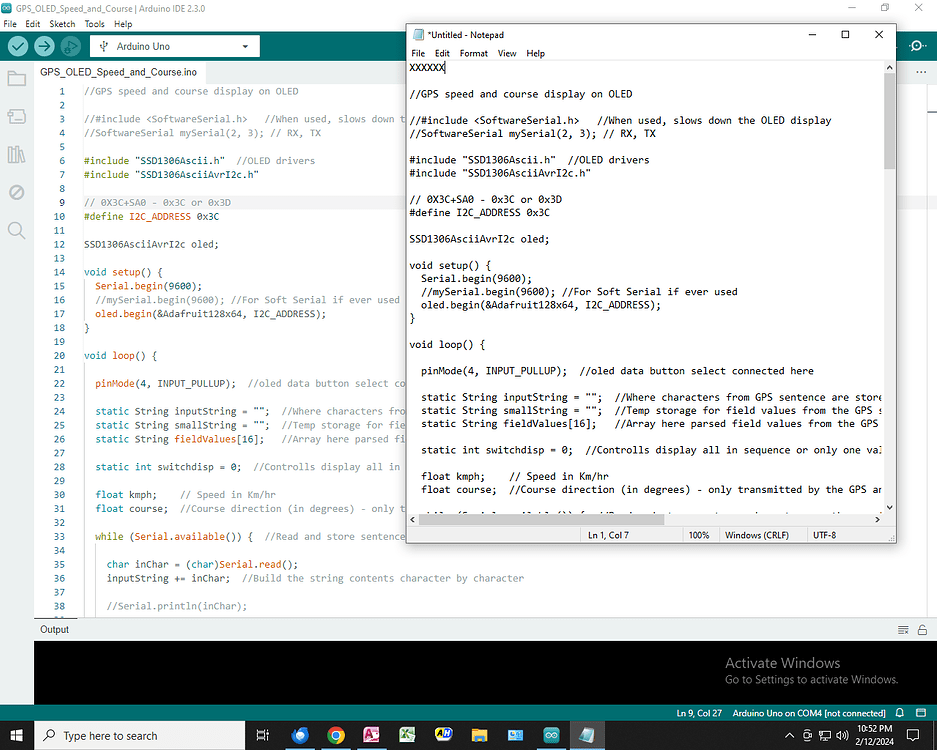The image size is (937, 750).
Task: Click the 100% zoom control in Notepad
Action: [x=700, y=535]
